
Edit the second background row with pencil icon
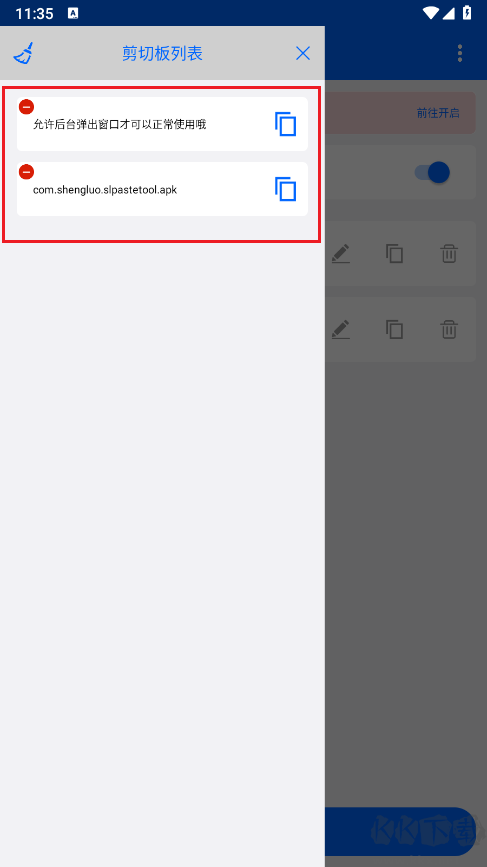(x=341, y=329)
